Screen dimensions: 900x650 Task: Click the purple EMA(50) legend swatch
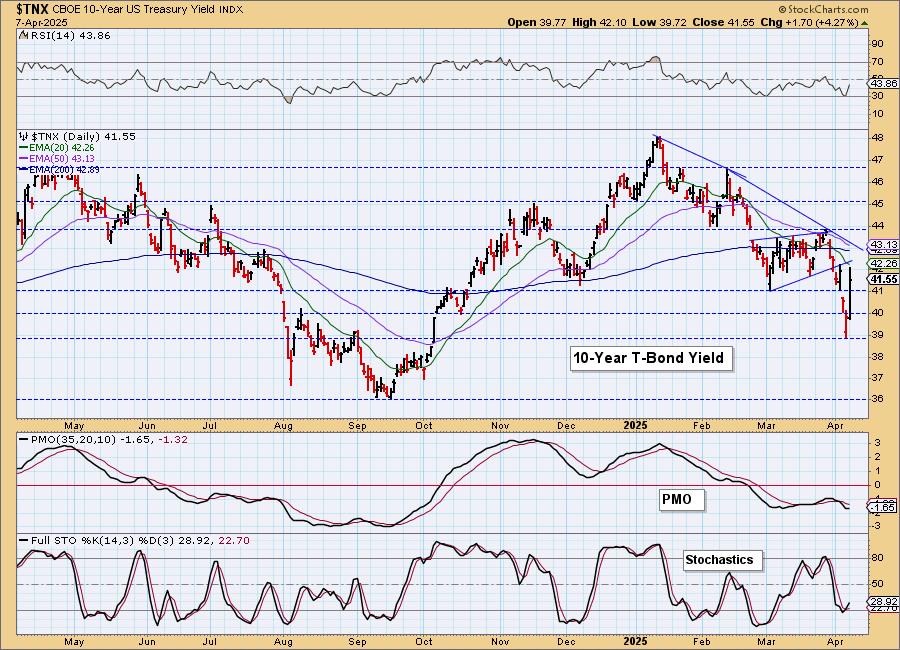point(24,158)
